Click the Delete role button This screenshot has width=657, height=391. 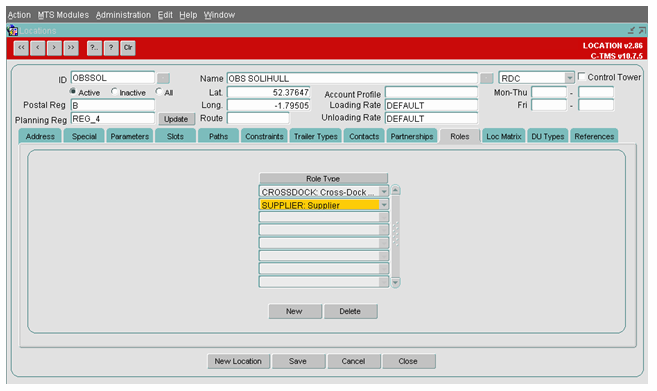coord(350,311)
